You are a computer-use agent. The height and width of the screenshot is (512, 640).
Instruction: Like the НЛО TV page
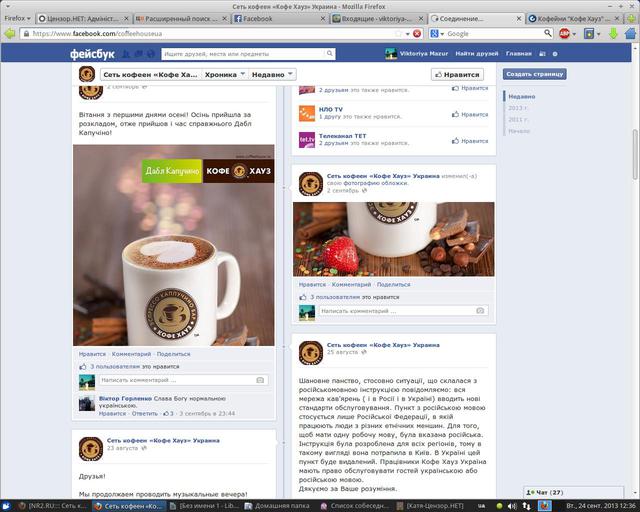point(470,115)
